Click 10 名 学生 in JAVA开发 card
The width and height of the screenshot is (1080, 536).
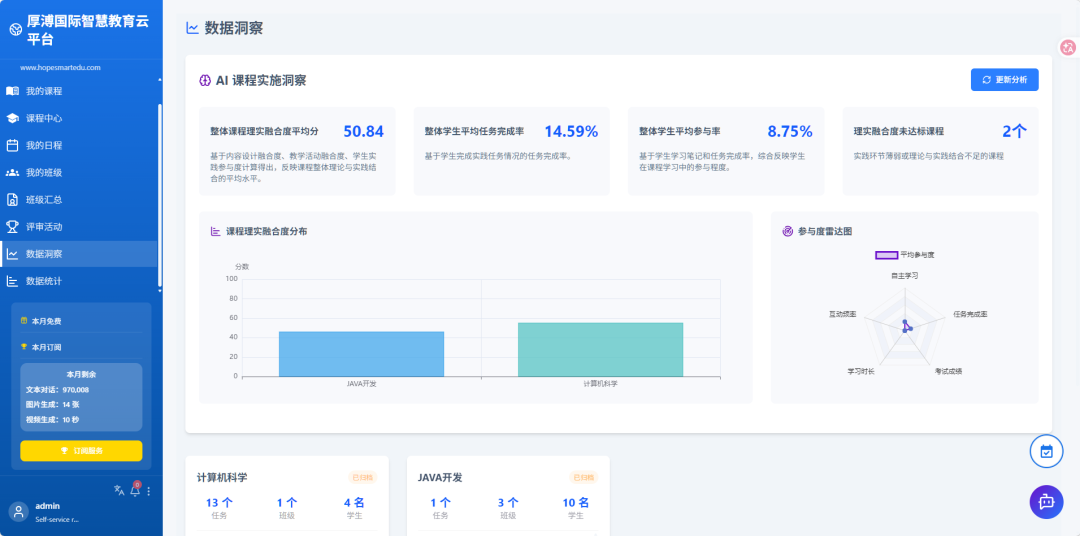pos(574,508)
